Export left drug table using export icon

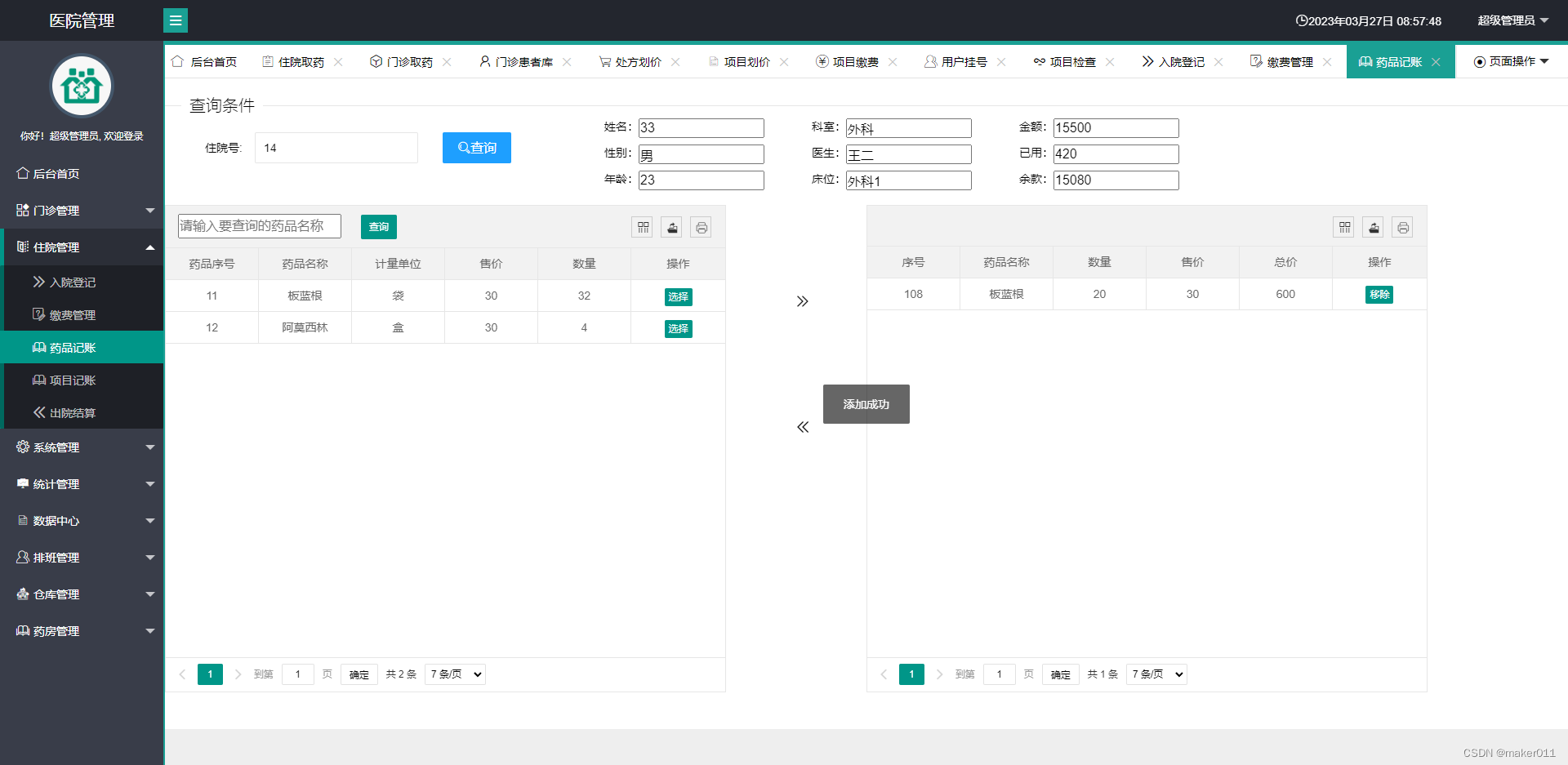click(672, 227)
